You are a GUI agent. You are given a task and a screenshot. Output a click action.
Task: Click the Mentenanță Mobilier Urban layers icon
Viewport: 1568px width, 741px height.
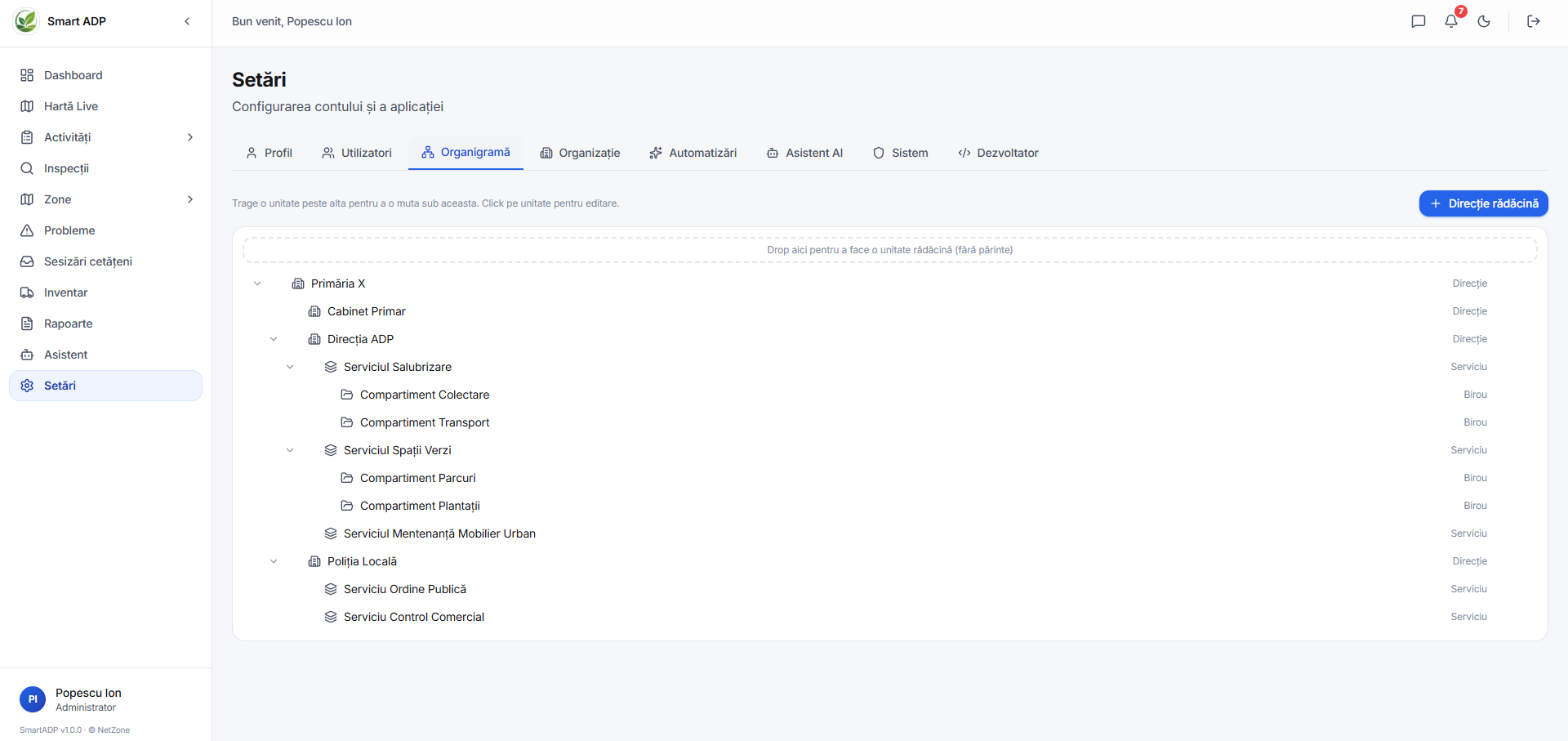pos(331,533)
